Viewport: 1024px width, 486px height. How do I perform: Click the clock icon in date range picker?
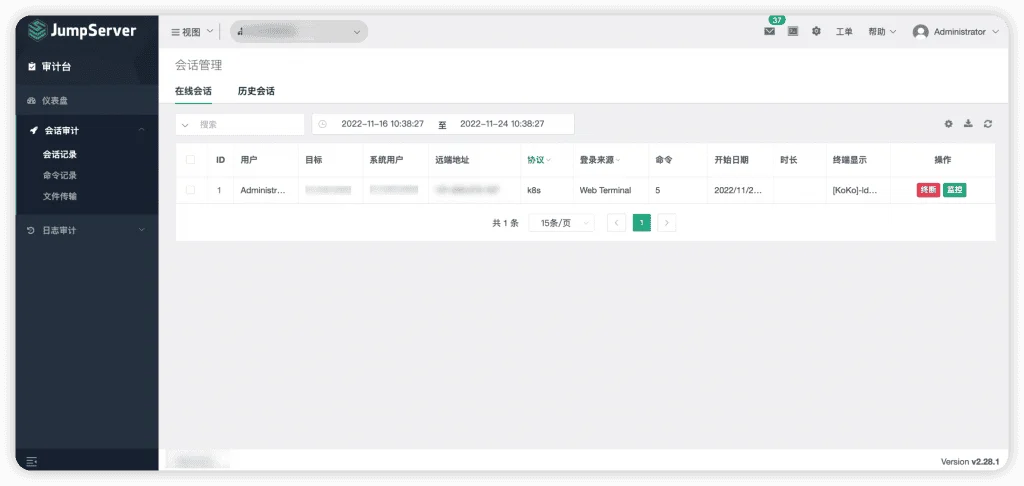pyautogui.click(x=322, y=124)
